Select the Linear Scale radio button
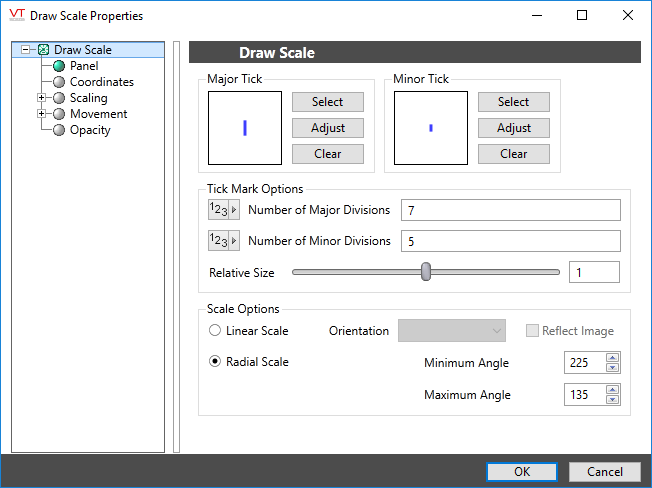652x488 pixels. [x=214, y=331]
